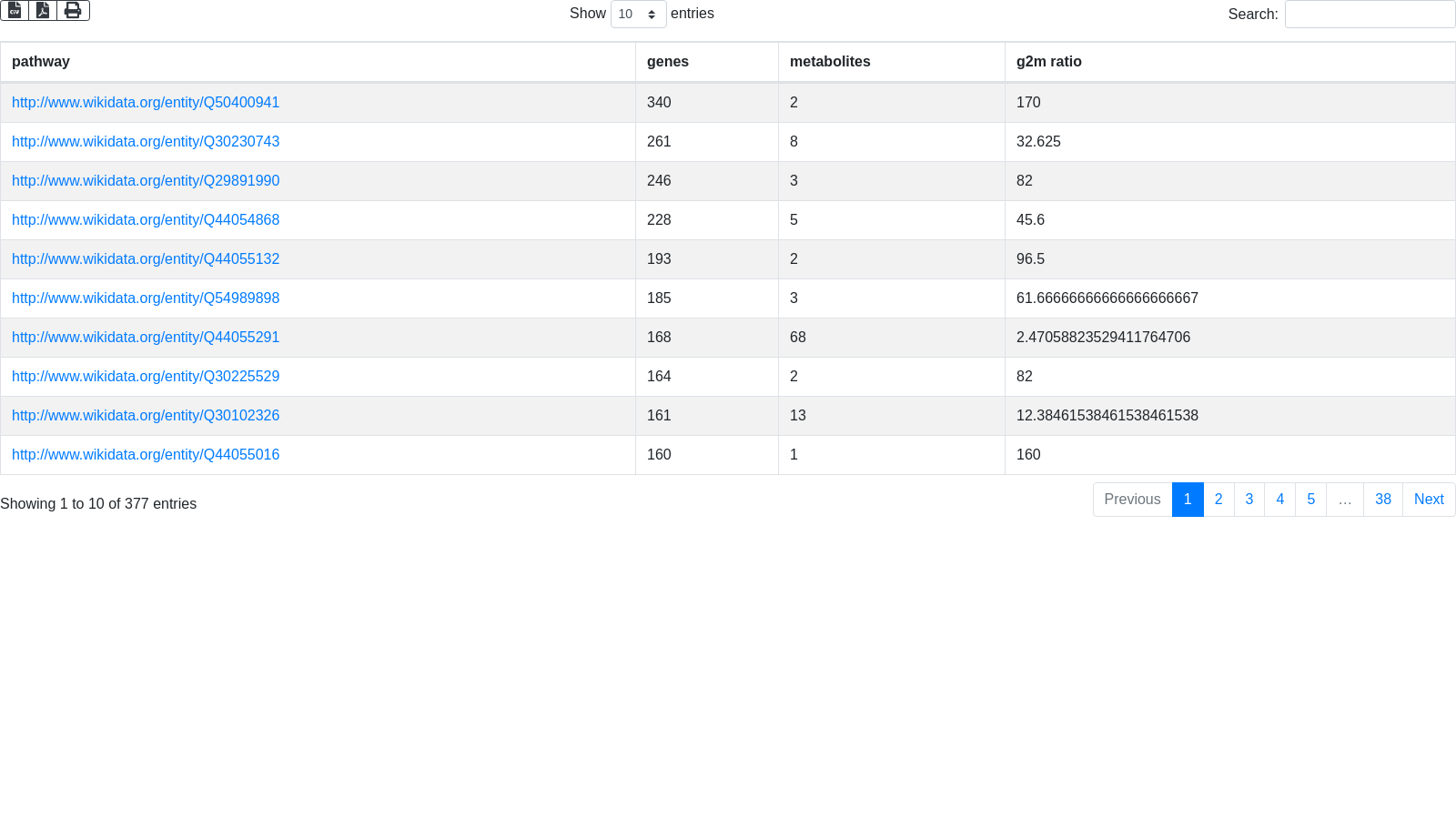
Task: Sort by g2m ratio column
Action: pyautogui.click(x=1049, y=62)
